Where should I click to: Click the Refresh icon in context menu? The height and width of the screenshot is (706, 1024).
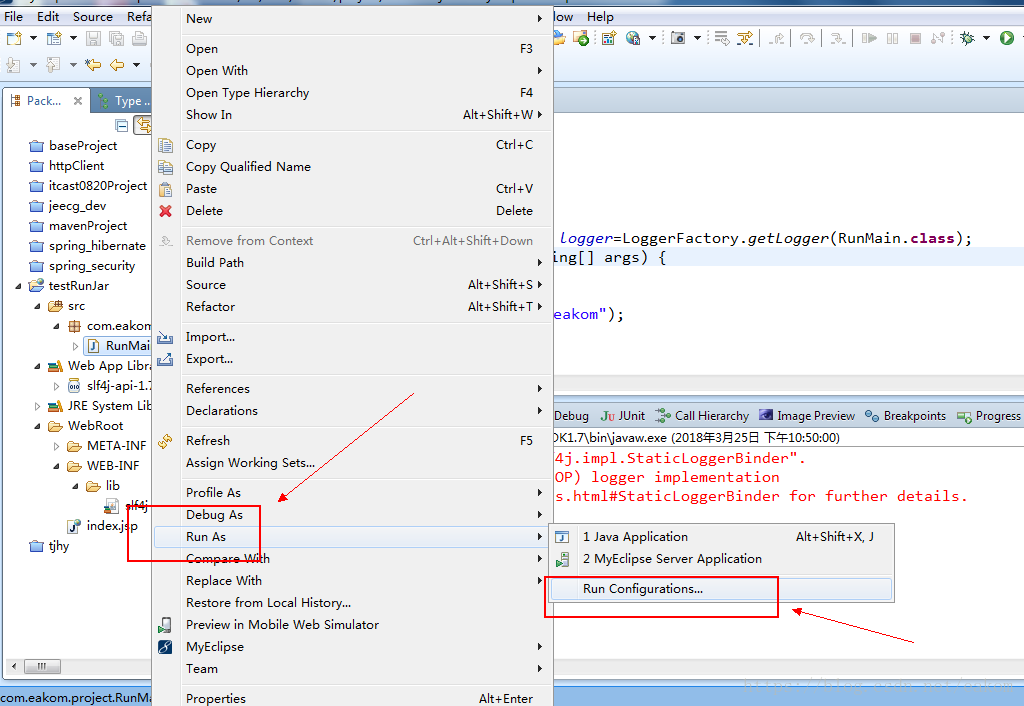click(x=165, y=441)
